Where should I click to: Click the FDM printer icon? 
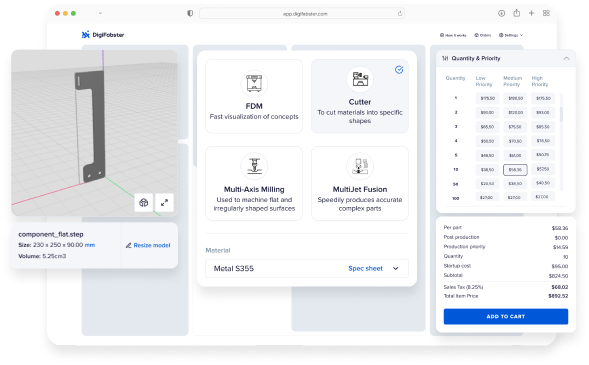pos(254,83)
